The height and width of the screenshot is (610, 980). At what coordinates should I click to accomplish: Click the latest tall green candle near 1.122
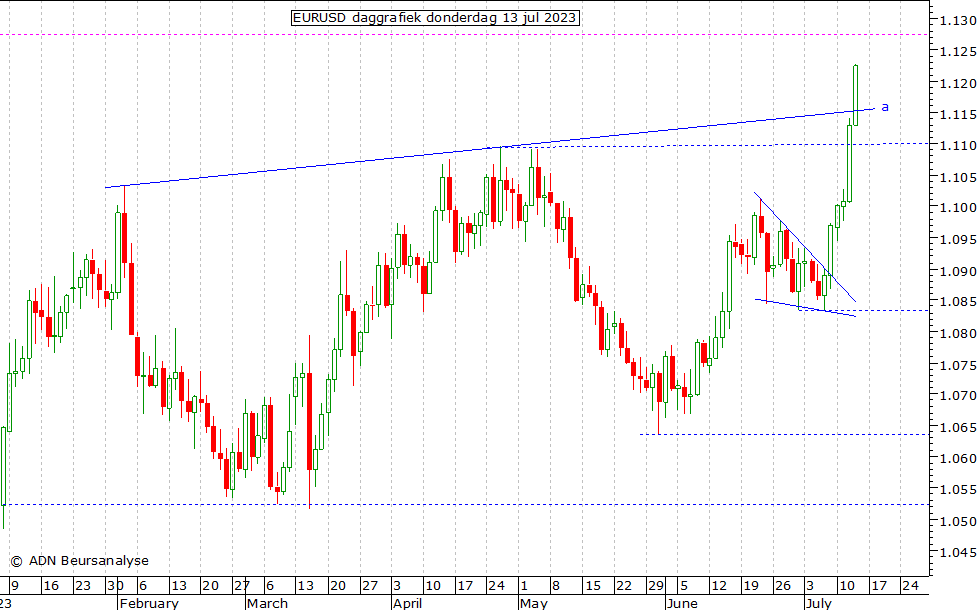click(x=855, y=95)
